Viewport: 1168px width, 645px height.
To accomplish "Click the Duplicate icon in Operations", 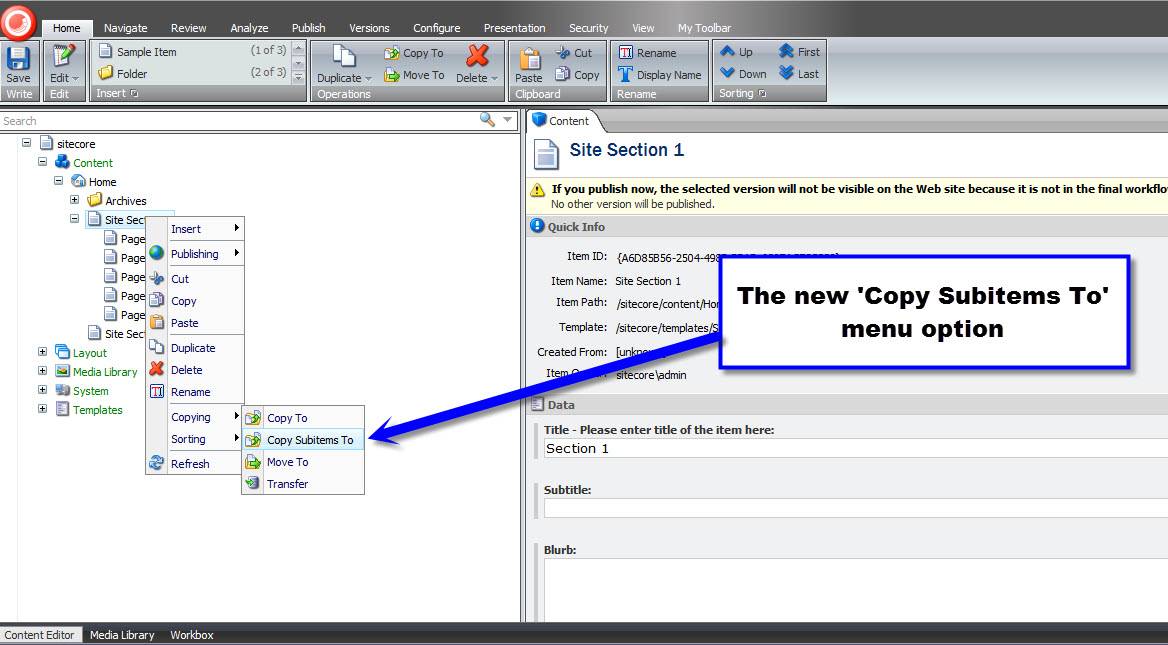I will tap(343, 57).
